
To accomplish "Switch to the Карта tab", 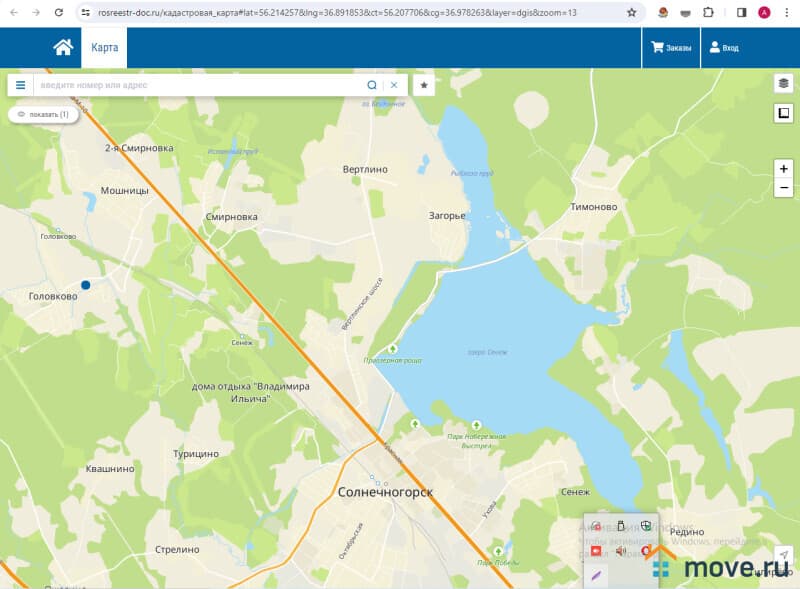I will [104, 48].
